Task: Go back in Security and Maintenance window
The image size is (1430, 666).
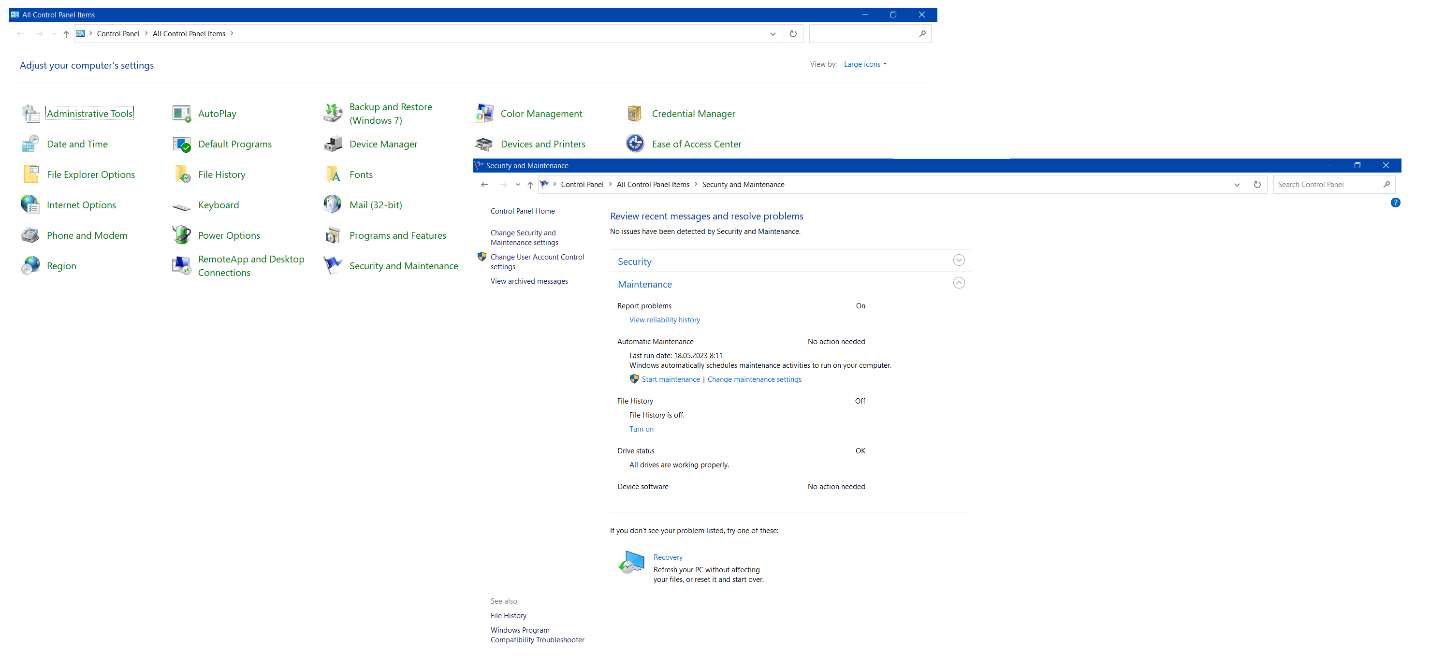Action: coord(485,185)
